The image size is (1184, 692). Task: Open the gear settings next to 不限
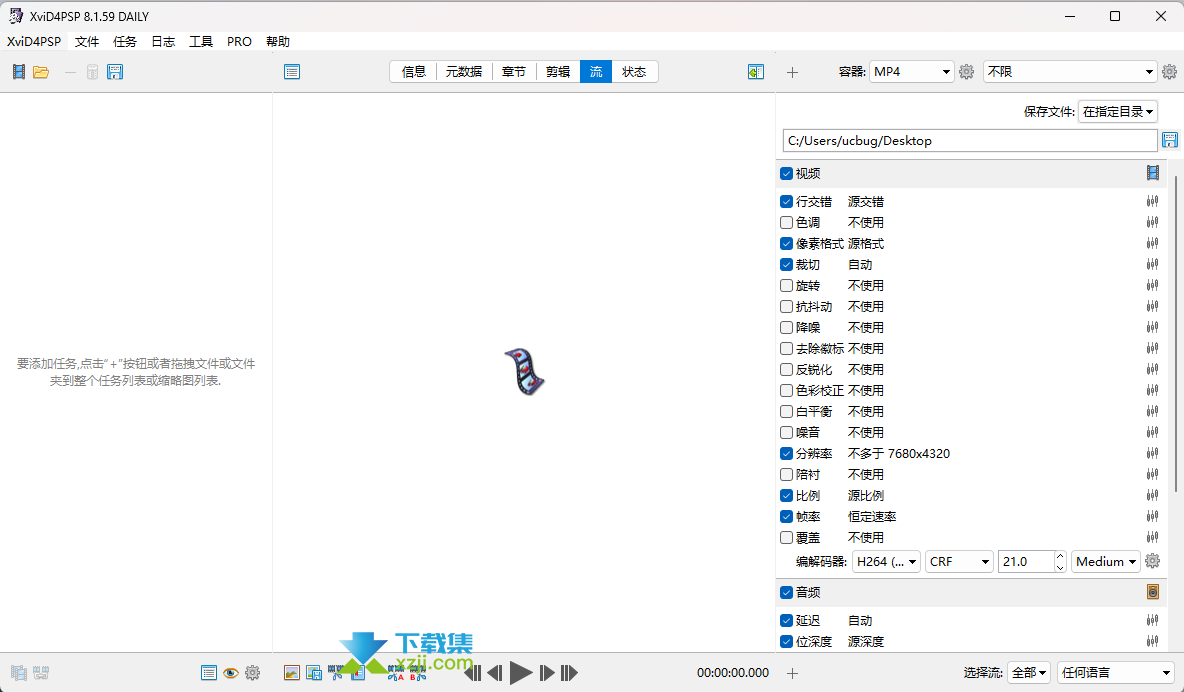(1170, 72)
